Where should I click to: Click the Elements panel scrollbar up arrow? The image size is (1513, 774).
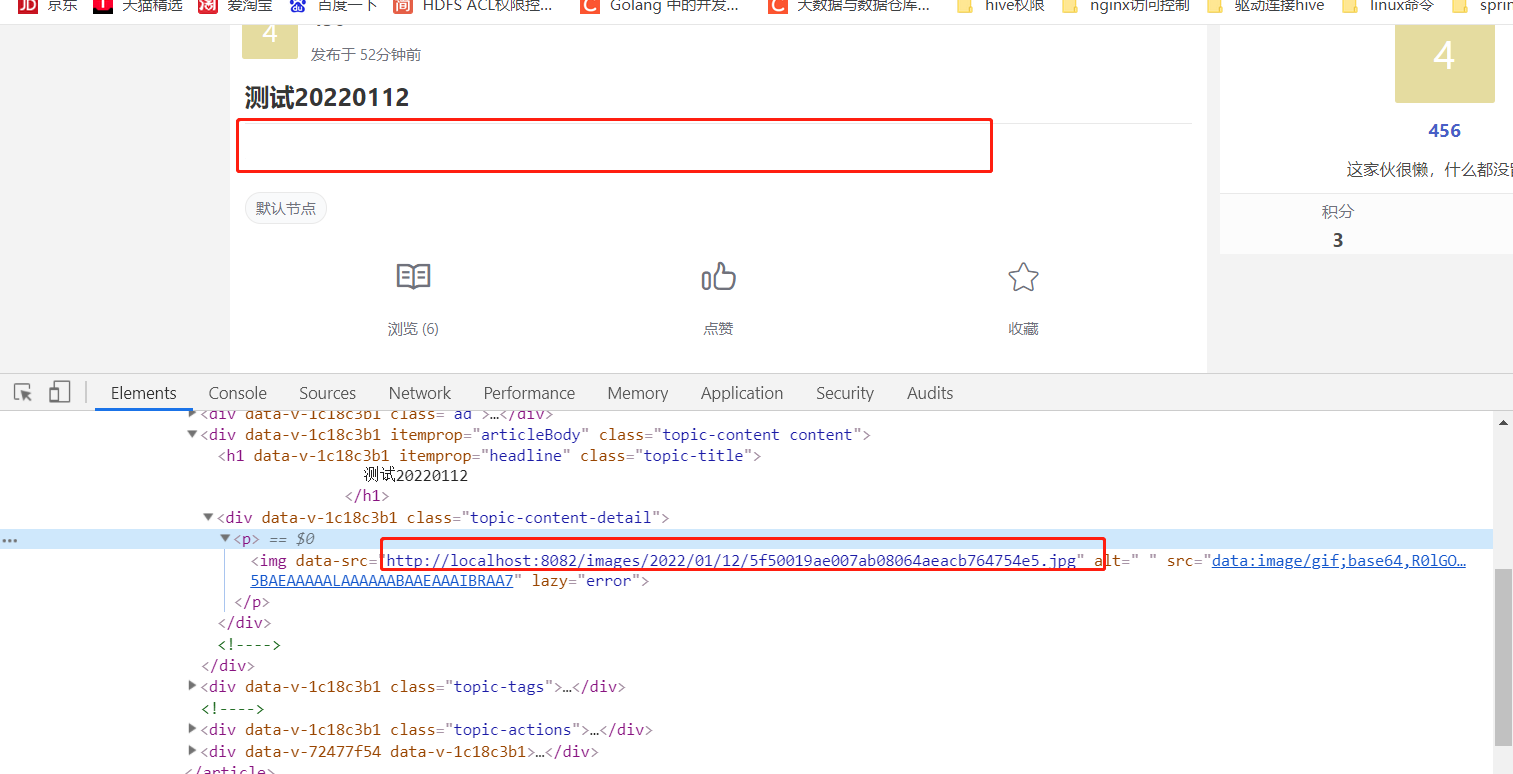tap(1503, 422)
